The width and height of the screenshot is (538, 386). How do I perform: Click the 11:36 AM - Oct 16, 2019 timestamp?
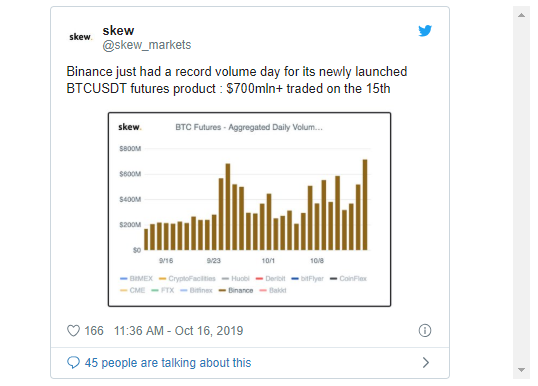178,331
